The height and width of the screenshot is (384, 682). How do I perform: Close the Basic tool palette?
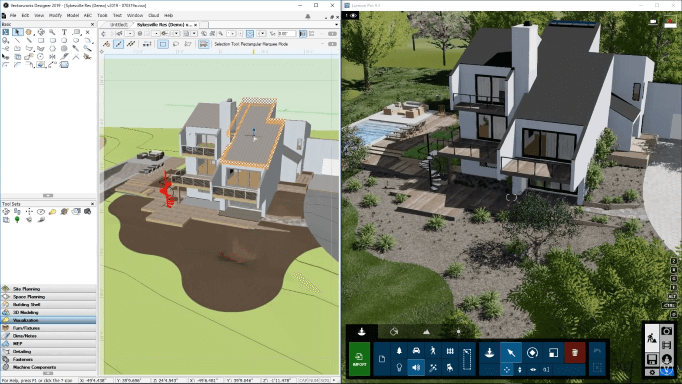[92, 24]
